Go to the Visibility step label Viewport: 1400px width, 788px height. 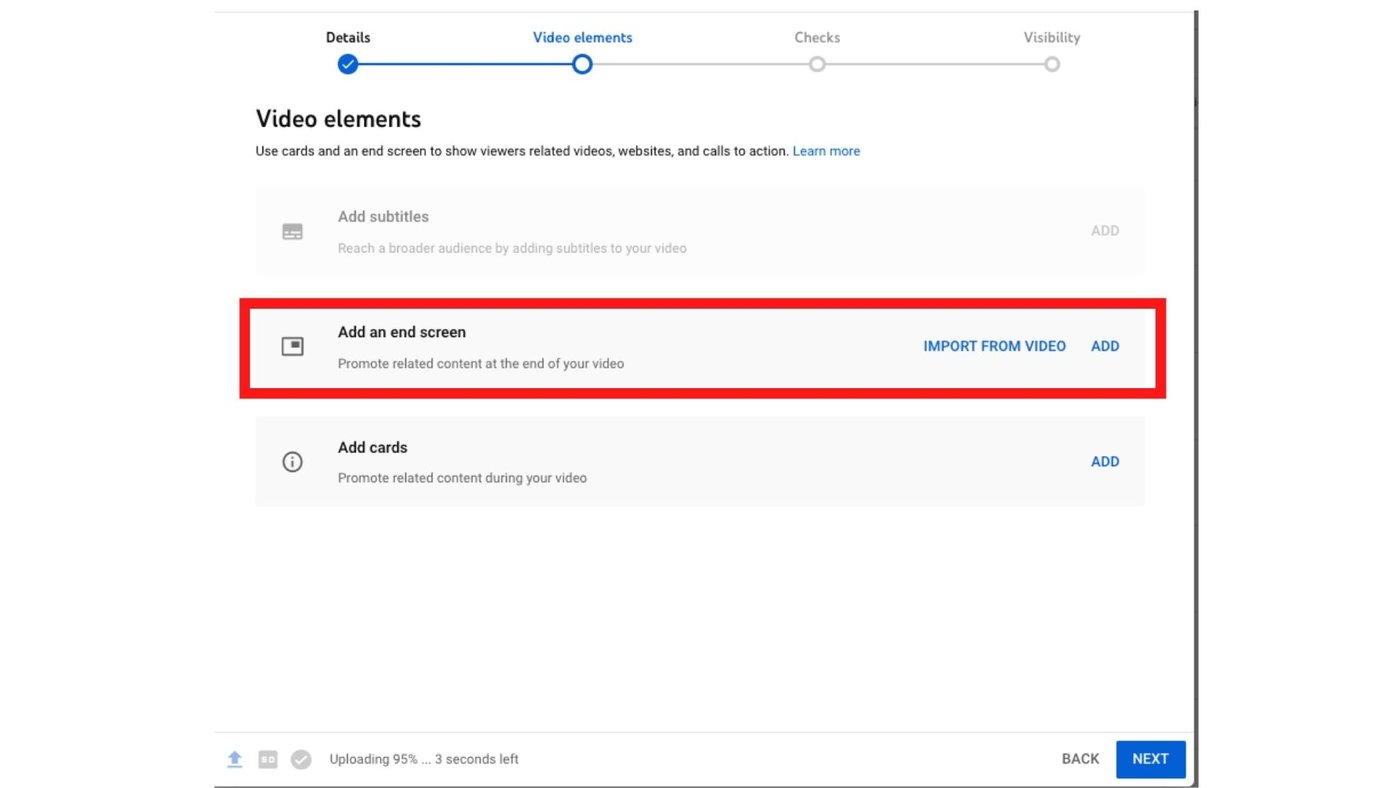tap(1051, 38)
